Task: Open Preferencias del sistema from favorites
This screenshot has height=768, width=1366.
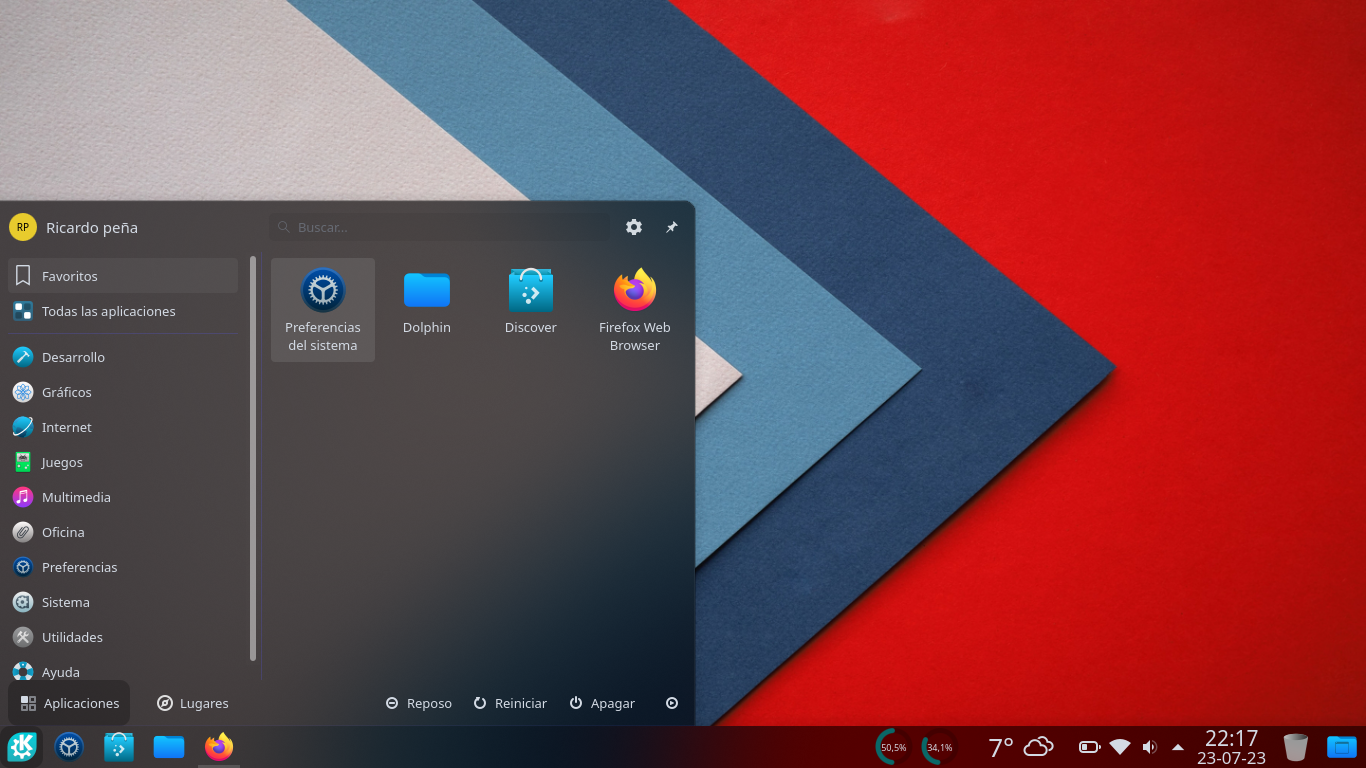Action: coord(322,309)
